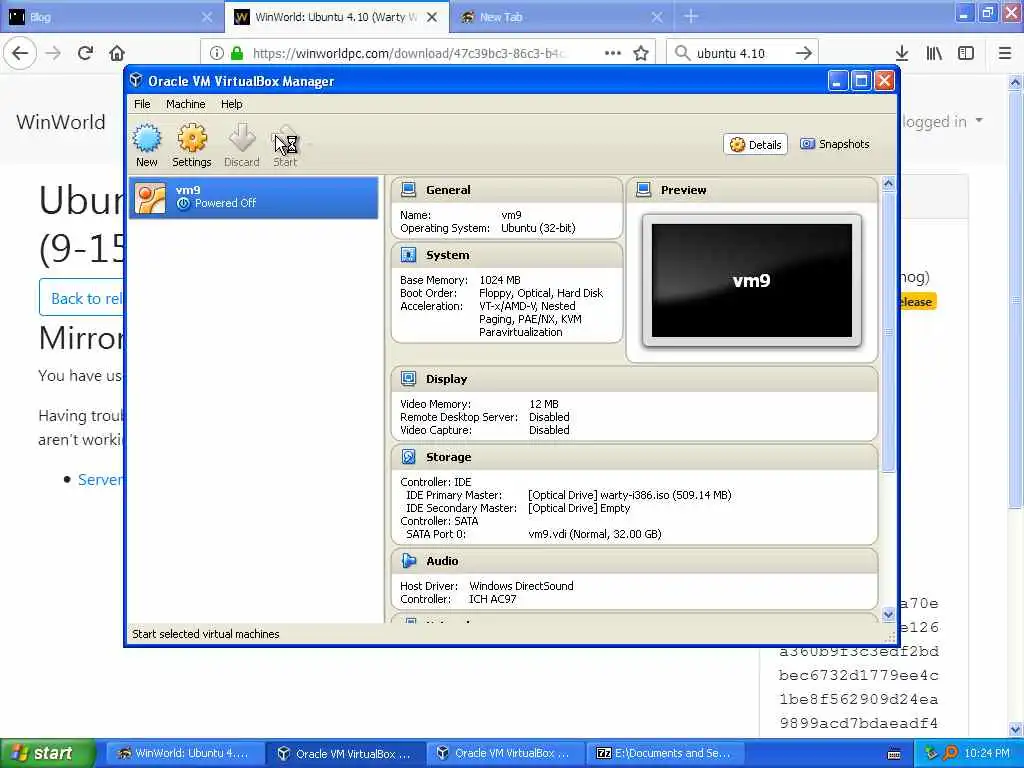The width and height of the screenshot is (1024, 768).
Task: Switch to the Details view button
Action: coord(756,144)
